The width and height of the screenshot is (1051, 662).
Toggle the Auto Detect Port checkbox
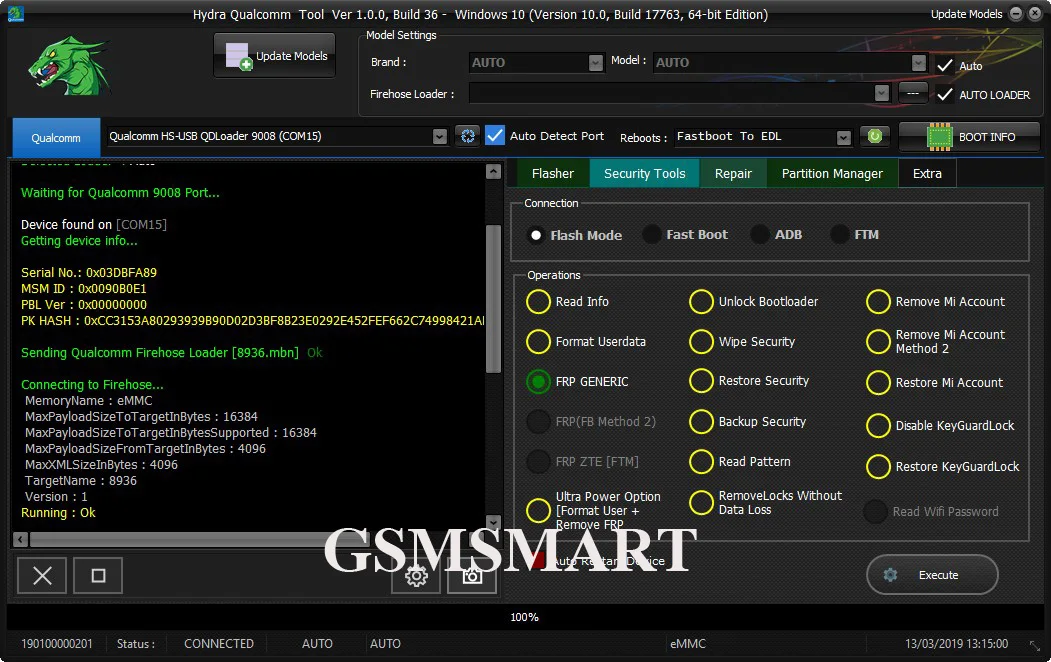[x=495, y=136]
